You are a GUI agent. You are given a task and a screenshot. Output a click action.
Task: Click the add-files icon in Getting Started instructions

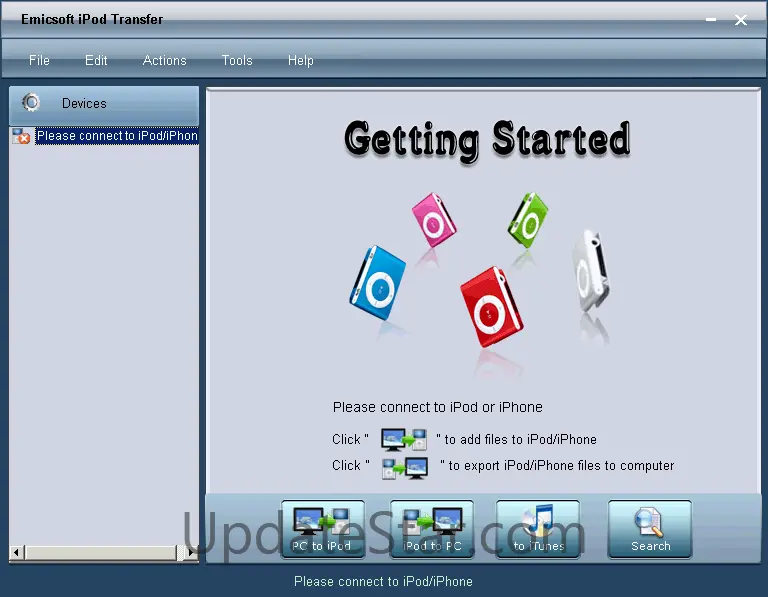pos(404,439)
